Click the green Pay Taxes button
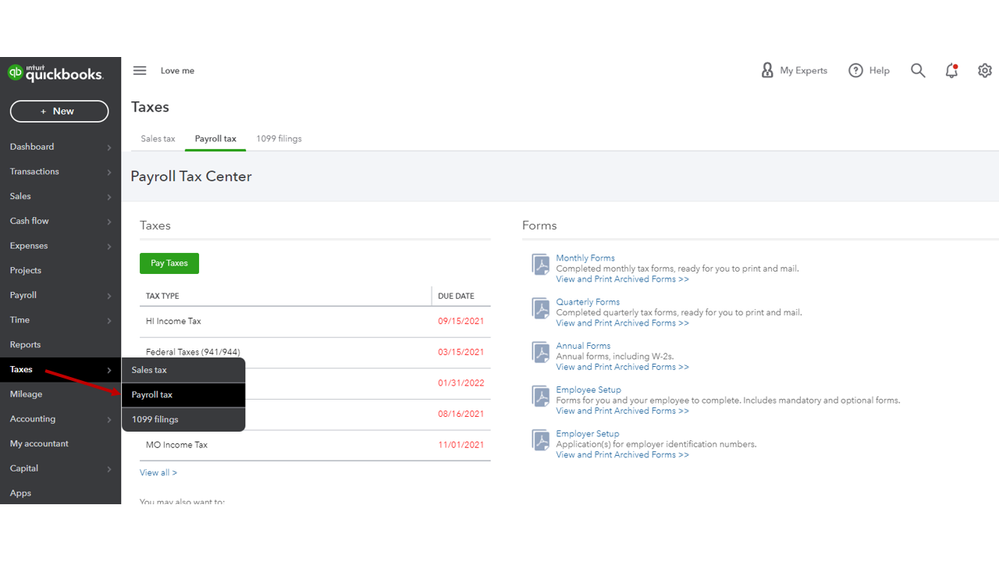The height and width of the screenshot is (562, 999). click(x=169, y=263)
